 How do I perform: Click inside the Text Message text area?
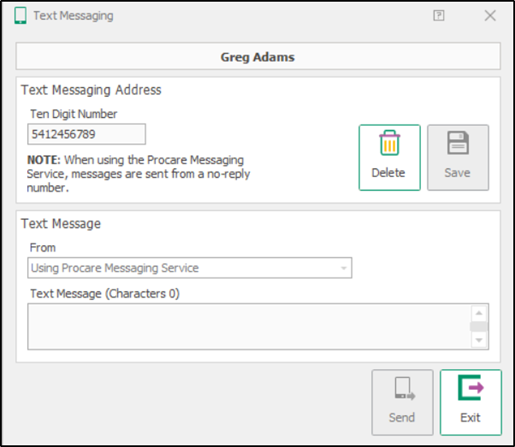click(x=249, y=326)
